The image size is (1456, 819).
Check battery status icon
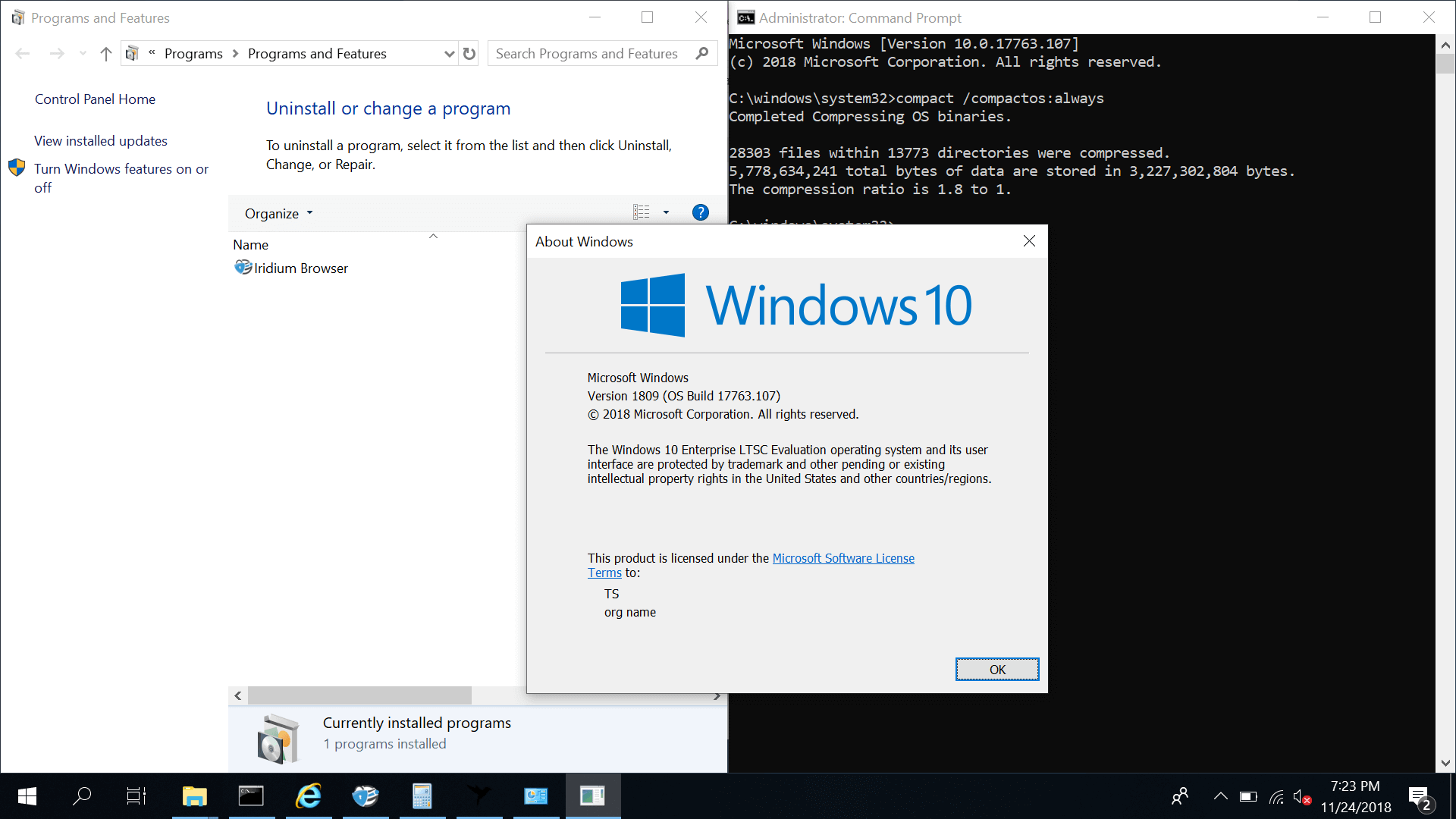point(1248,796)
